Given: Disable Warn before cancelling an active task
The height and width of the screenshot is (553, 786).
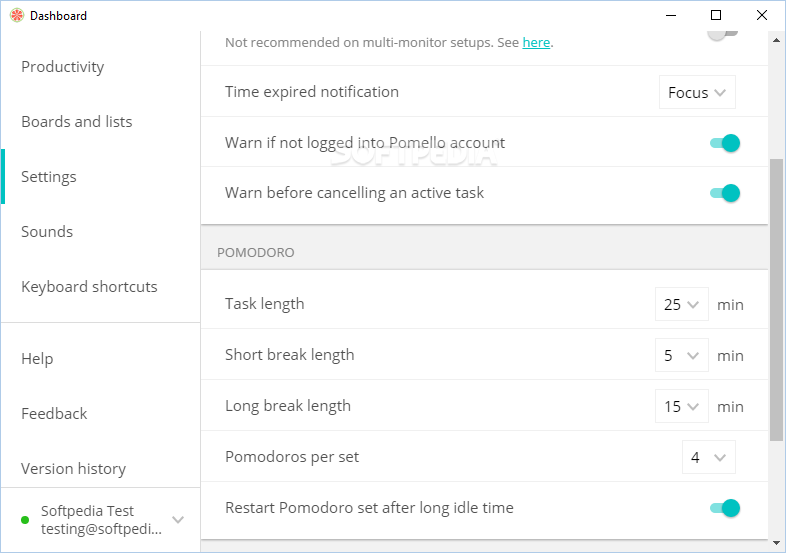Looking at the screenshot, I should (725, 193).
